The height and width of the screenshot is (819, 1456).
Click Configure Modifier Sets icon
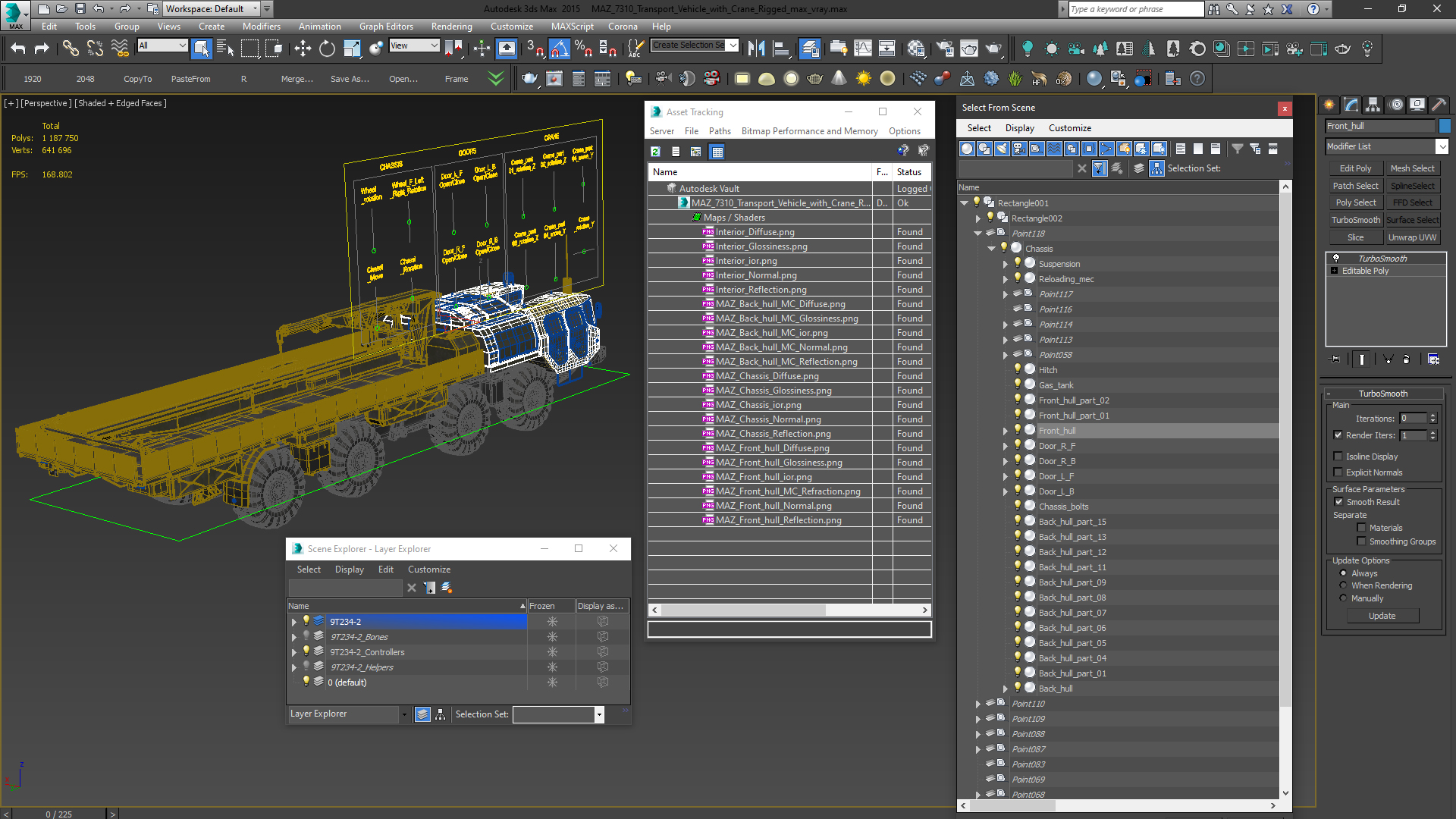[x=1433, y=359]
